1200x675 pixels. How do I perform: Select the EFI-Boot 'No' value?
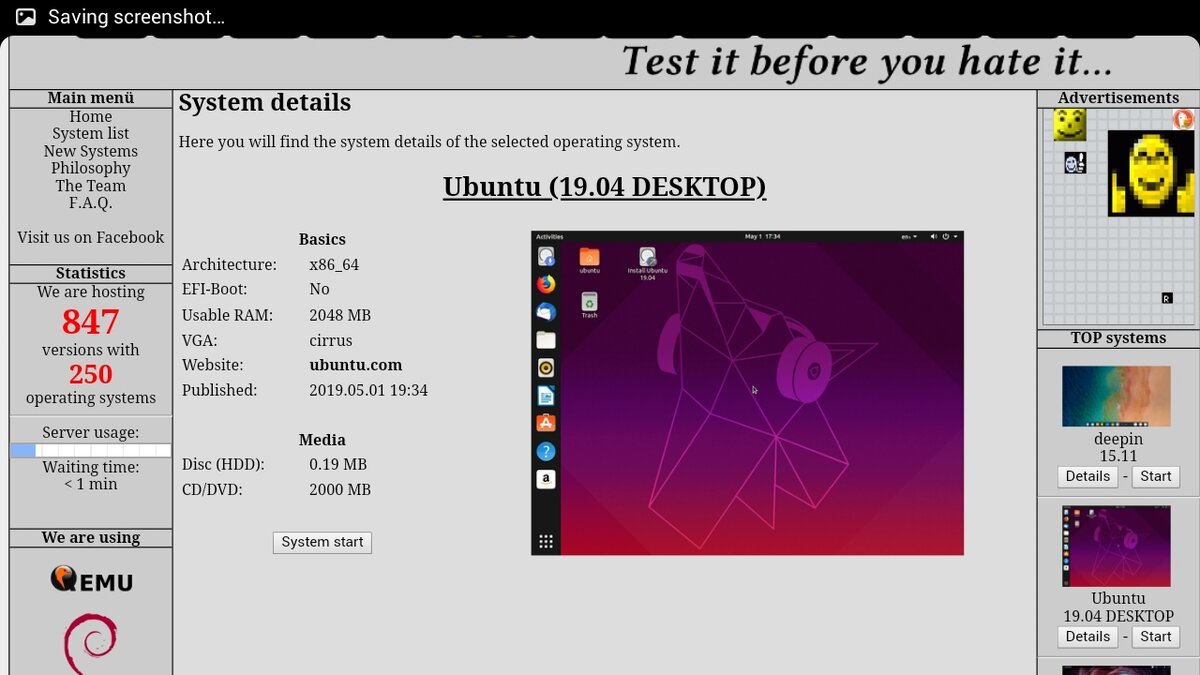click(x=319, y=290)
